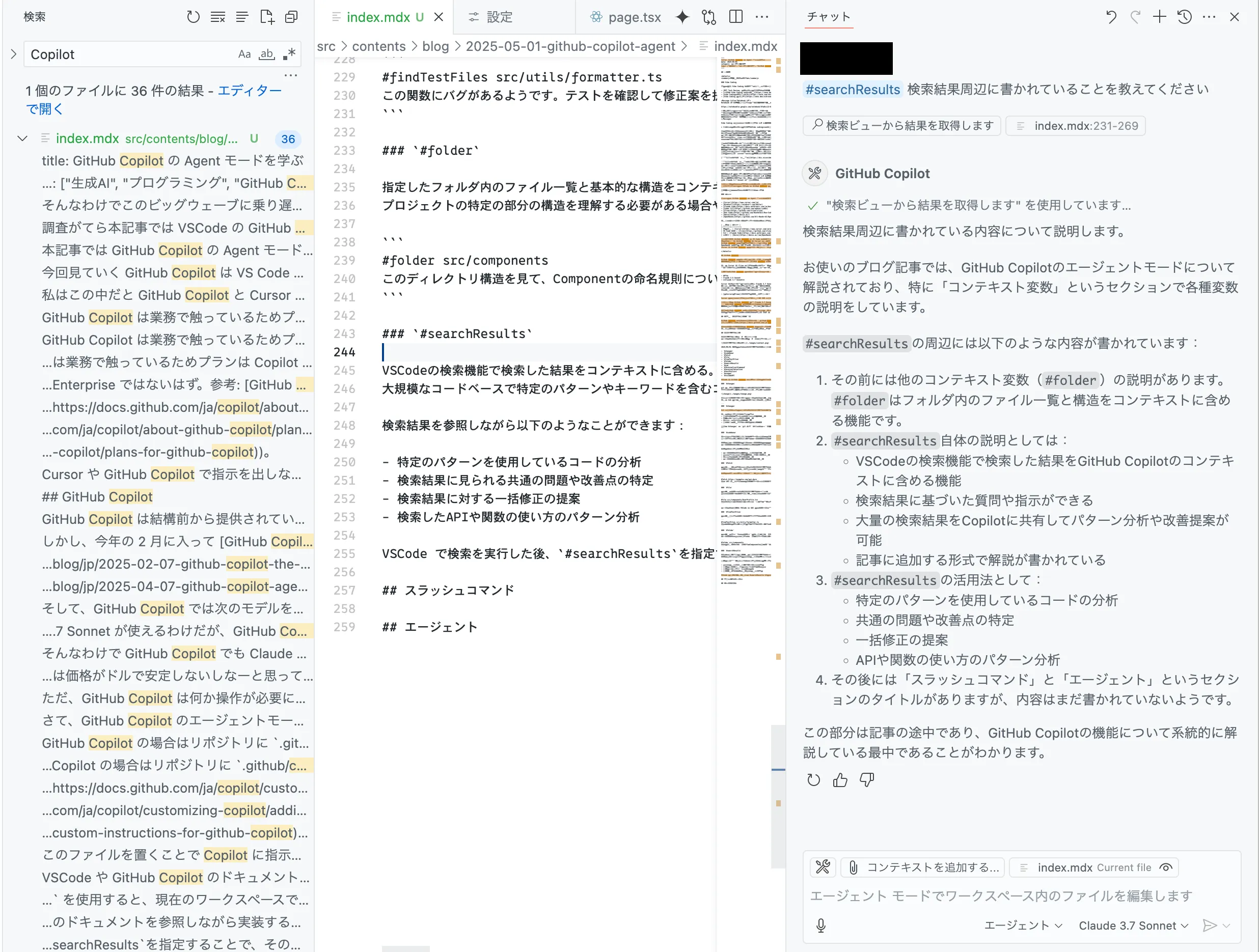Viewport: 1259px width, 952px height.
Task: Refresh the search results
Action: (x=193, y=17)
